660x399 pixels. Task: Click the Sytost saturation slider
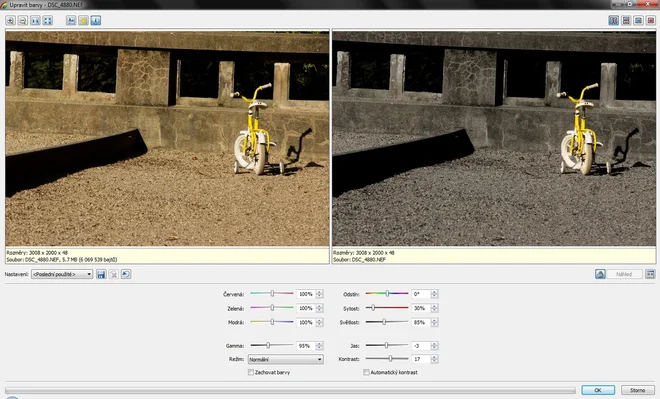pos(387,308)
